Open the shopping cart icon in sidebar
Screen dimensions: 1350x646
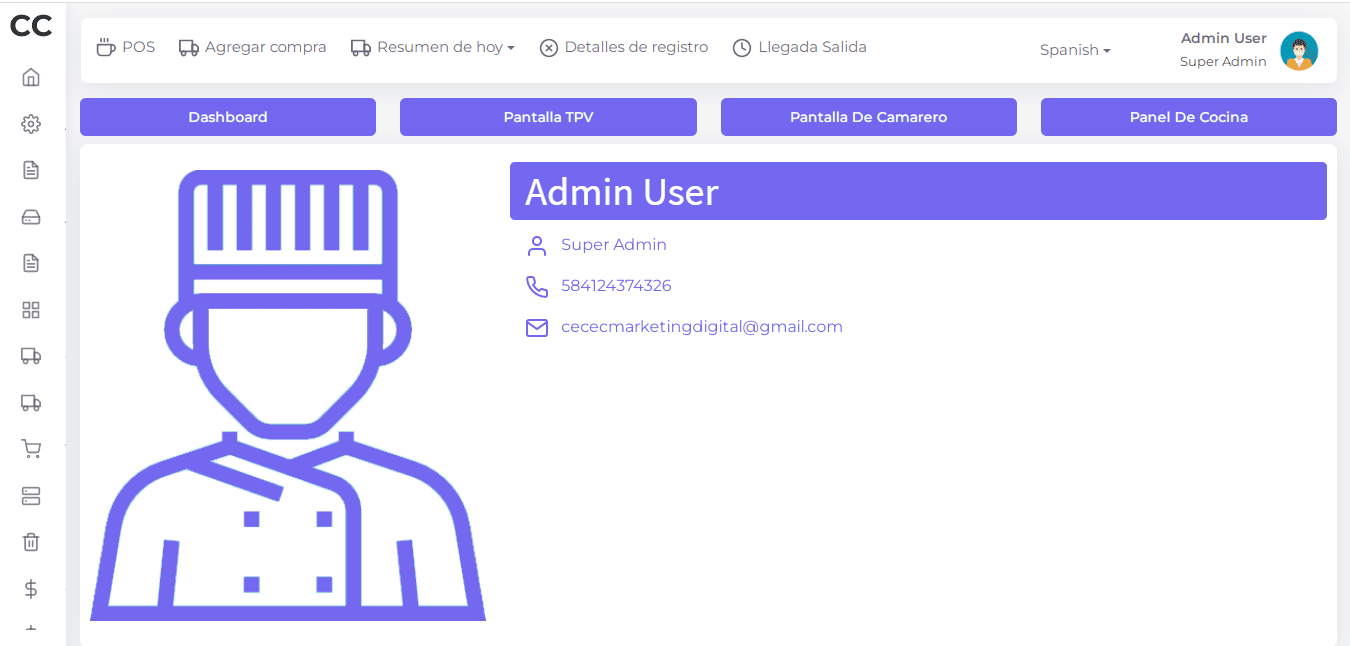tap(31, 449)
